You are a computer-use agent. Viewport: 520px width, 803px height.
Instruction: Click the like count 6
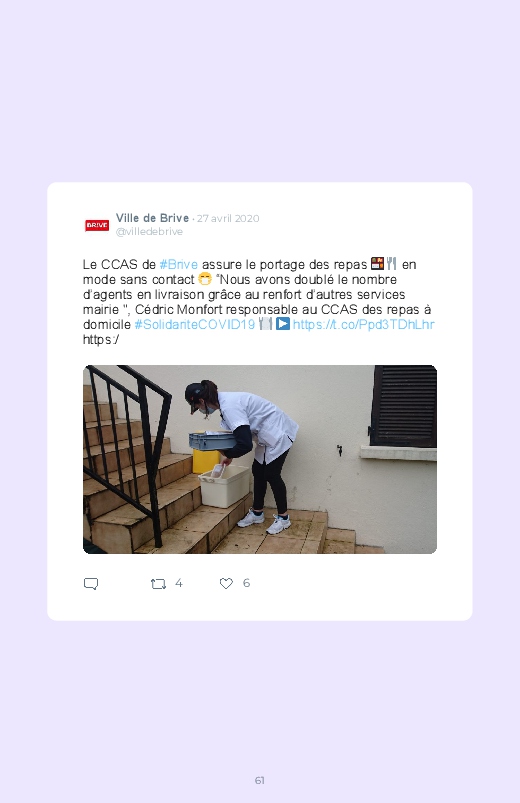point(246,583)
